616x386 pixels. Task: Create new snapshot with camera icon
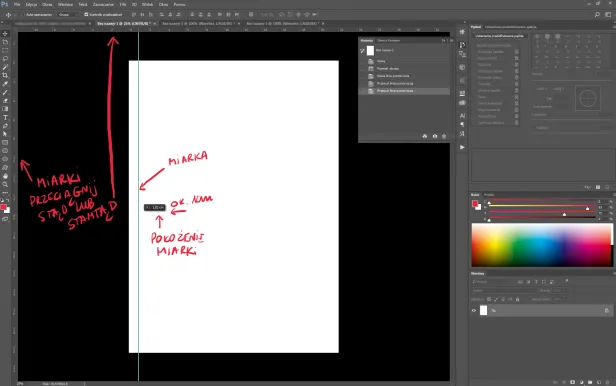click(x=434, y=136)
